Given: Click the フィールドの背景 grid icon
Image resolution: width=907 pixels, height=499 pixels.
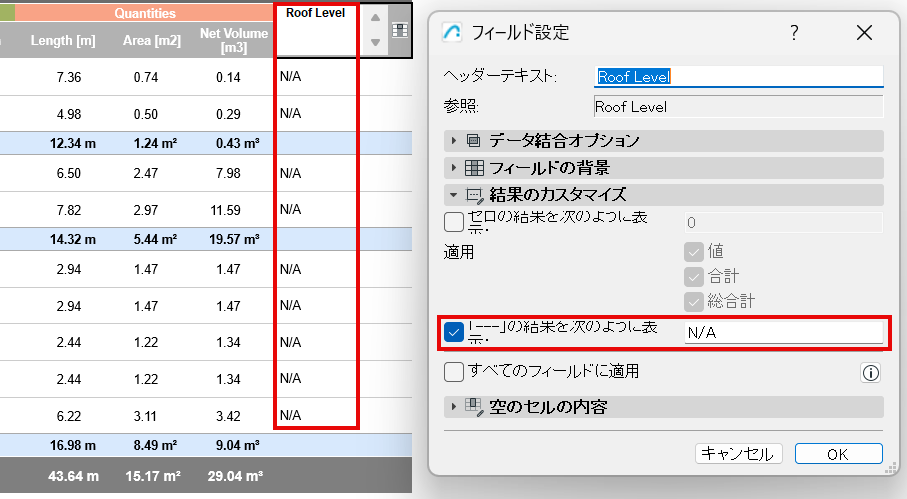Looking at the screenshot, I should click(474, 168).
